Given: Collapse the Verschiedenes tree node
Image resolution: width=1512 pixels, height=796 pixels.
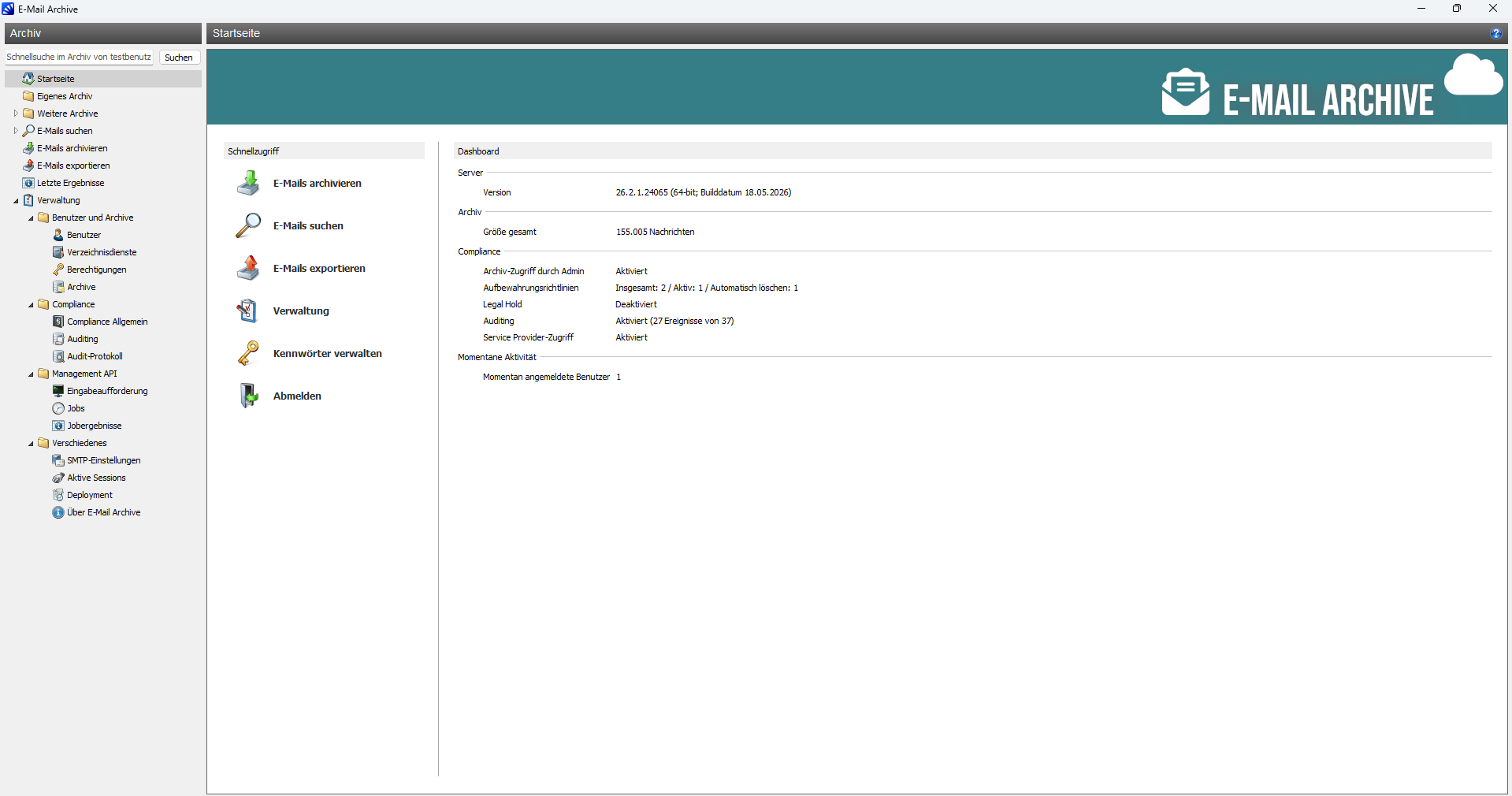Looking at the screenshot, I should 31,444.
